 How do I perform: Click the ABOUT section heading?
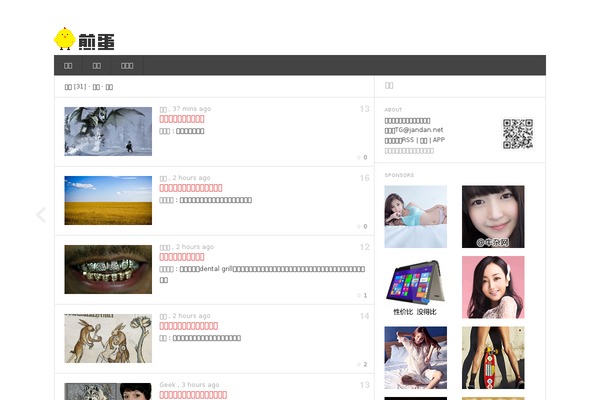pyautogui.click(x=393, y=110)
